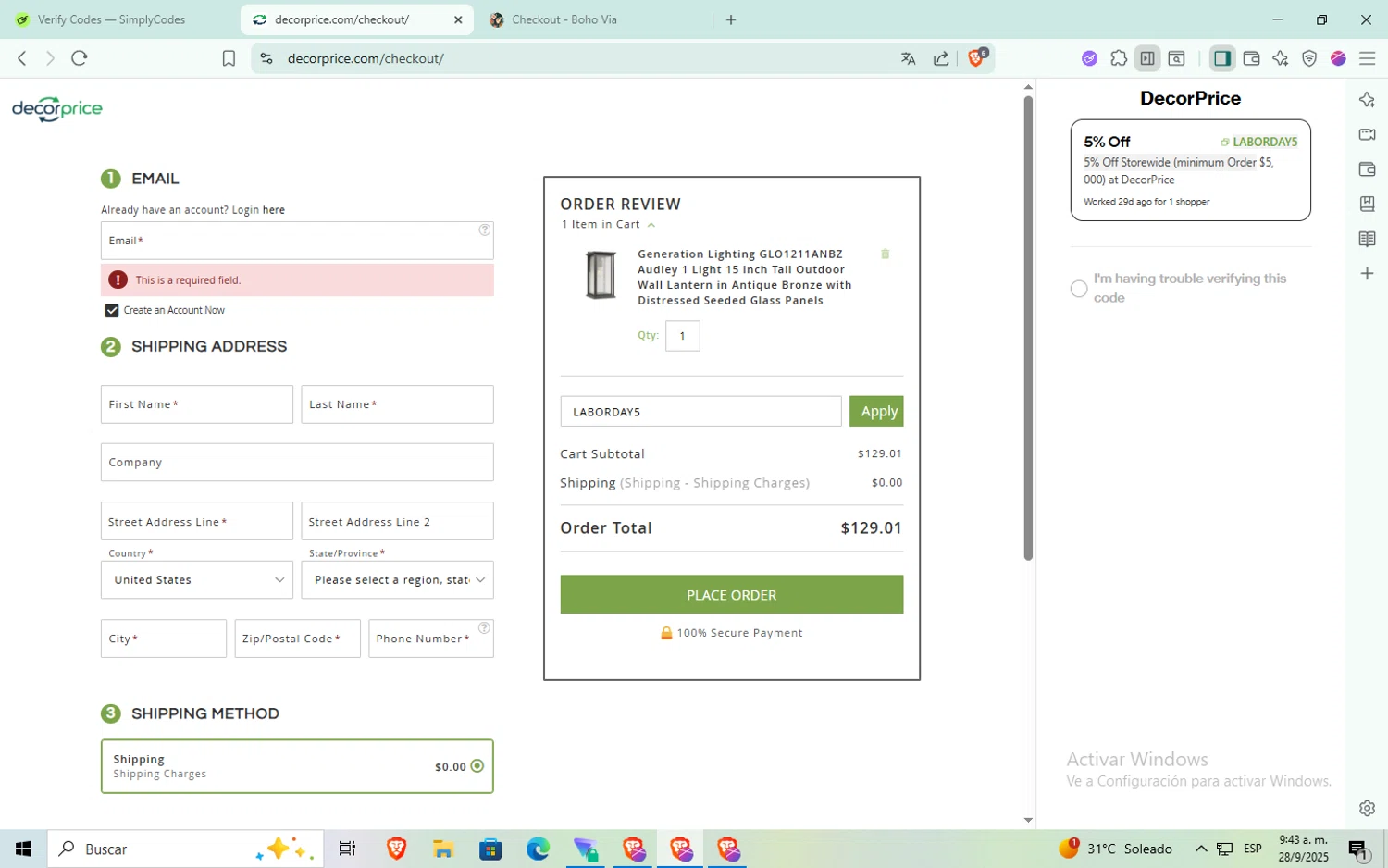This screenshot has height=868, width=1388.
Task: Toggle the Create an Account Now checkbox
Action: [112, 311]
